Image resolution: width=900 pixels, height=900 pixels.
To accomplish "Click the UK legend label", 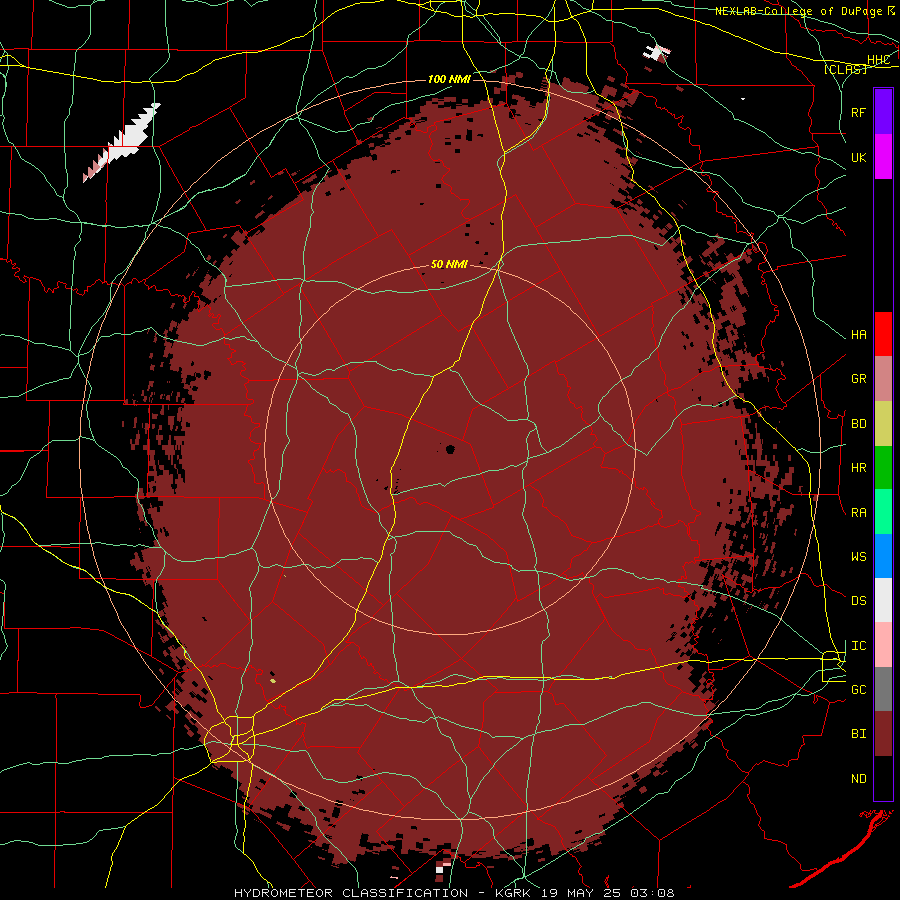I will coord(858,157).
